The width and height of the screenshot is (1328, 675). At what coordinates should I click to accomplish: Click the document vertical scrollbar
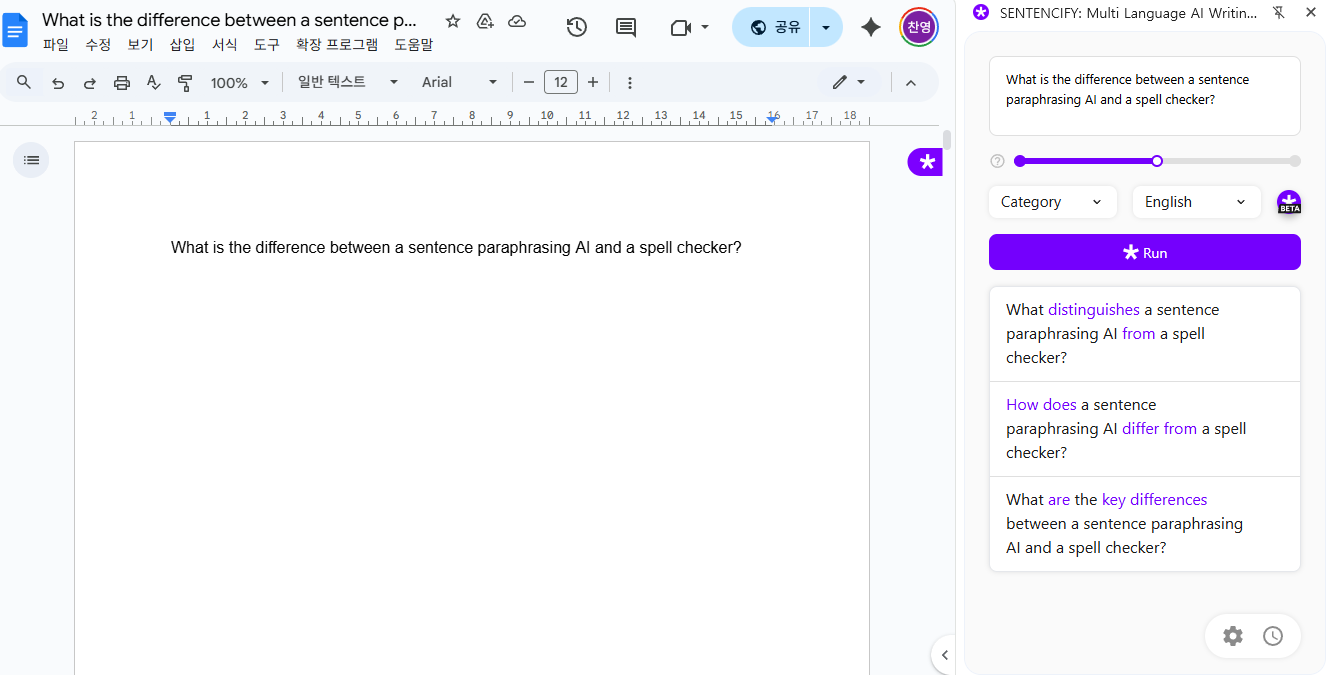[x=946, y=140]
